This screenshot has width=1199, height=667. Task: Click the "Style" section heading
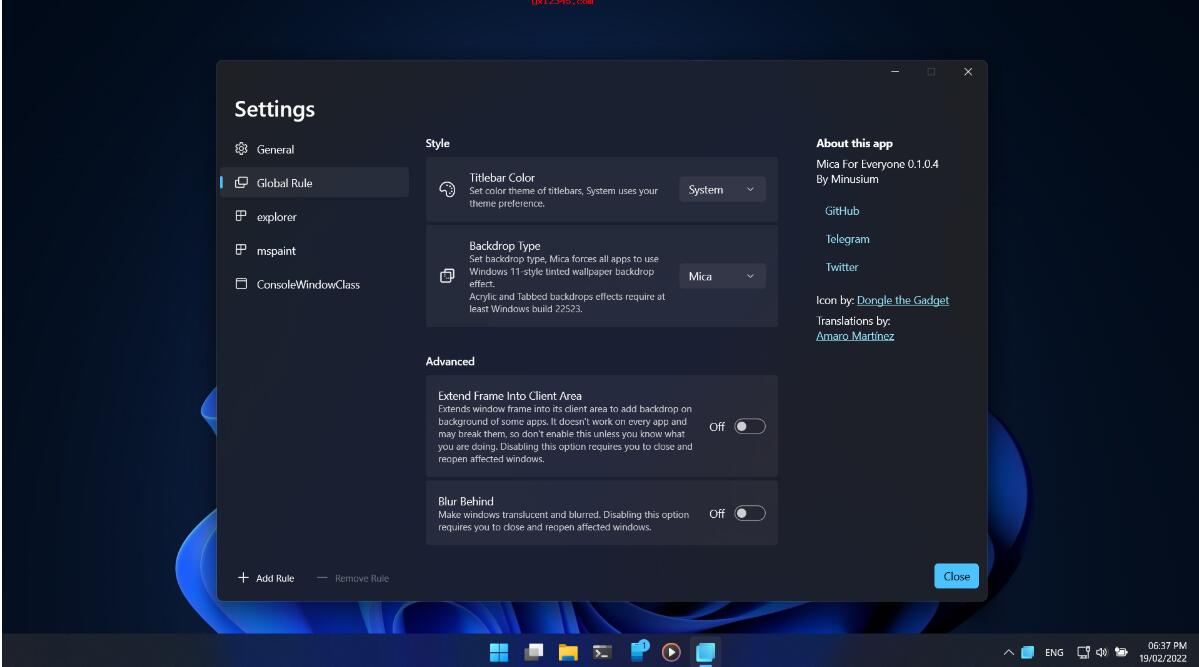tap(437, 143)
